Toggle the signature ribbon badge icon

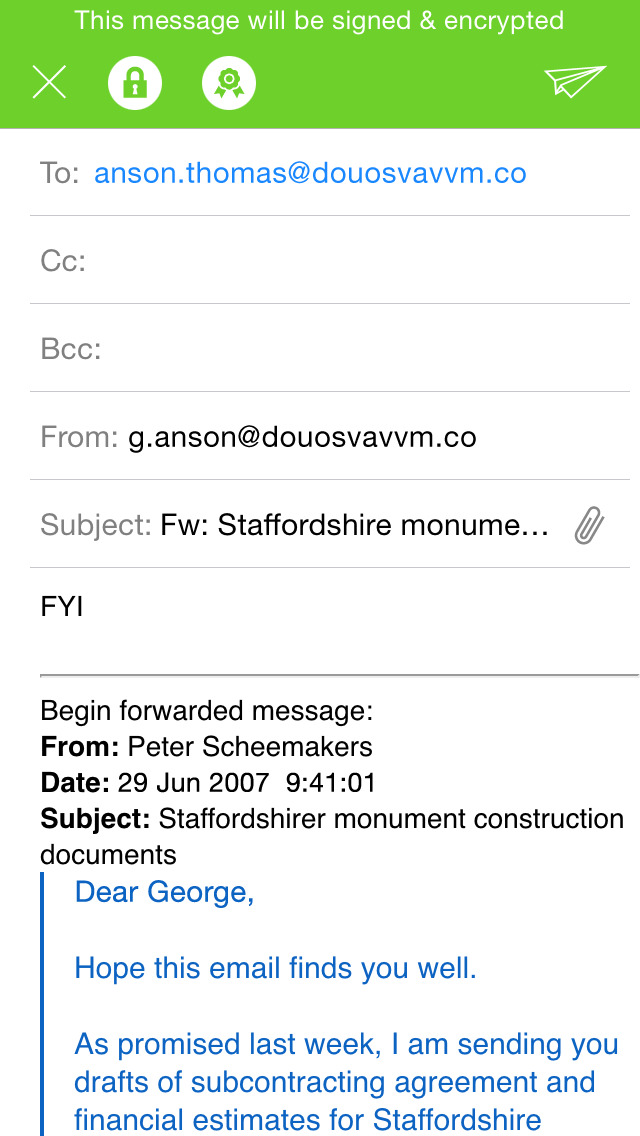tap(229, 83)
